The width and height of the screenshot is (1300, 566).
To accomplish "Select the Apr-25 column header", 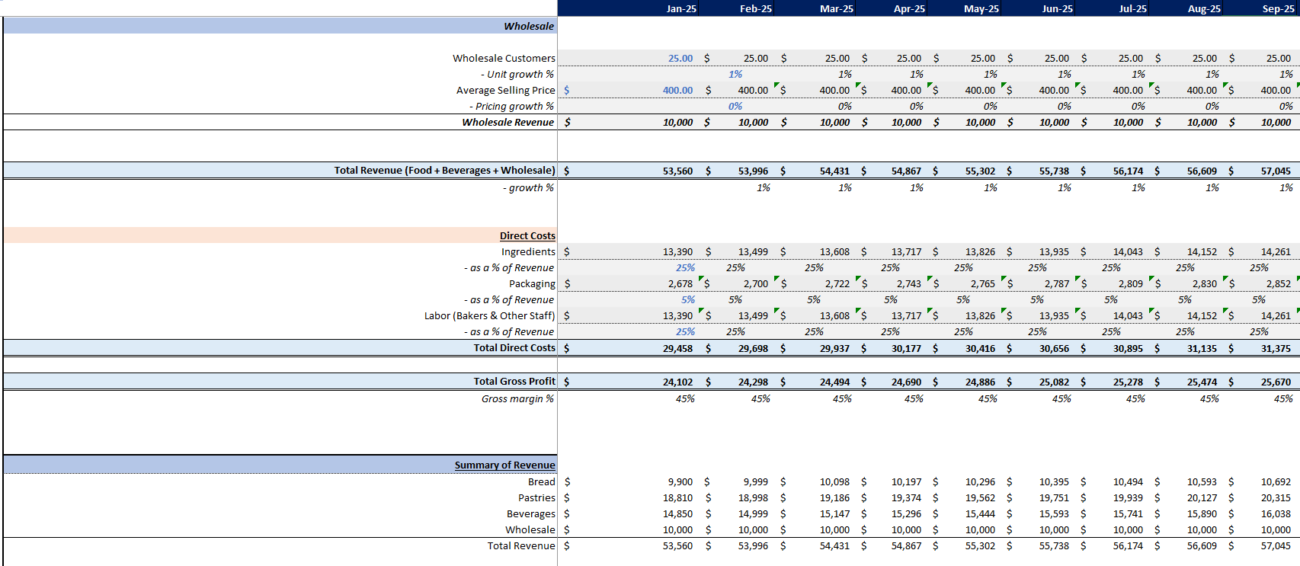I will pyautogui.click(x=909, y=8).
